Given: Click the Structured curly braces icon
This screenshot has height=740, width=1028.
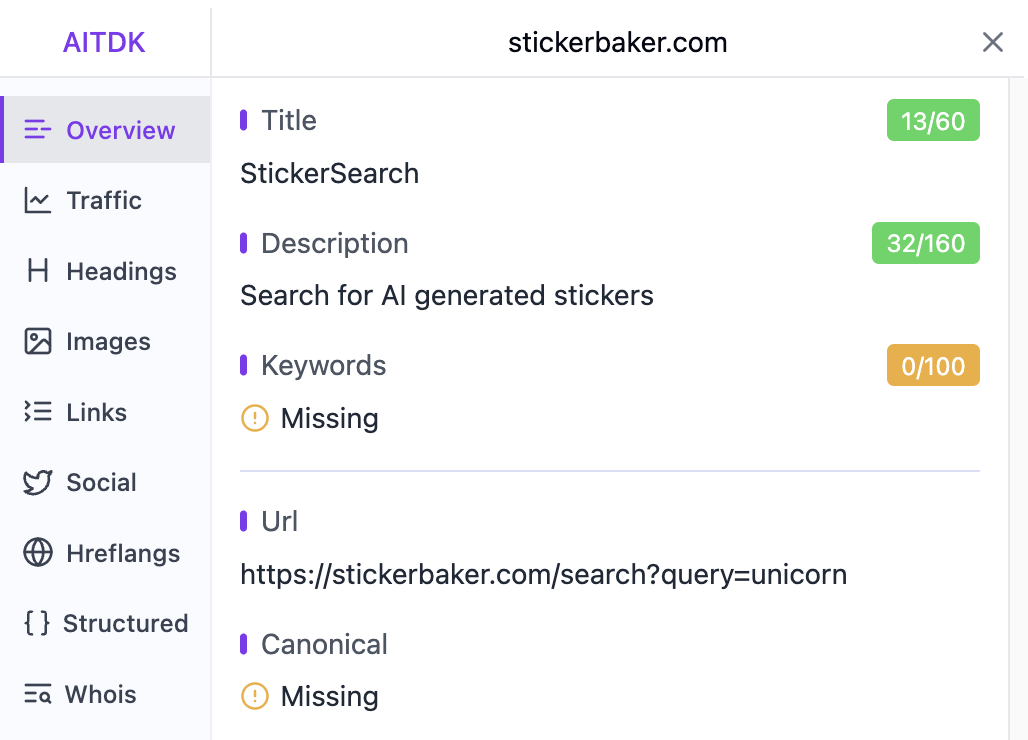Looking at the screenshot, I should (x=37, y=623).
